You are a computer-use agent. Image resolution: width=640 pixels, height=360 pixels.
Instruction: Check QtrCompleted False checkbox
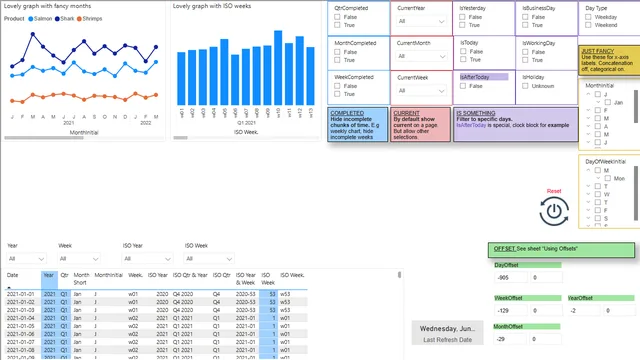pyautogui.click(x=337, y=17)
